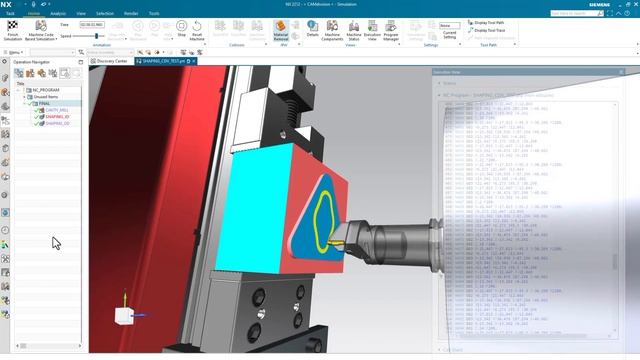
Task: Select Machining Method View icon in navigator
Action: click(x=53, y=73)
